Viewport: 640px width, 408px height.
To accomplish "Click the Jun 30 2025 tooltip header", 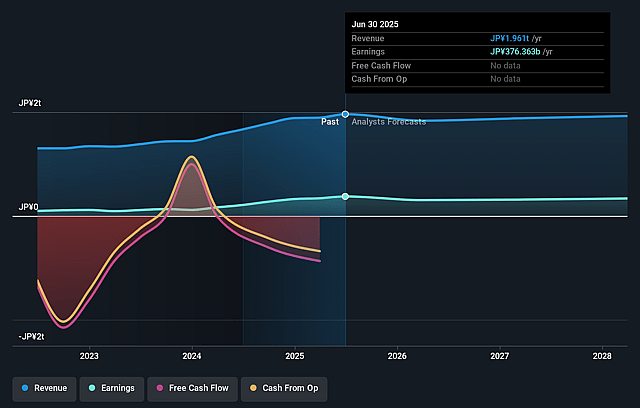I will [x=375, y=24].
